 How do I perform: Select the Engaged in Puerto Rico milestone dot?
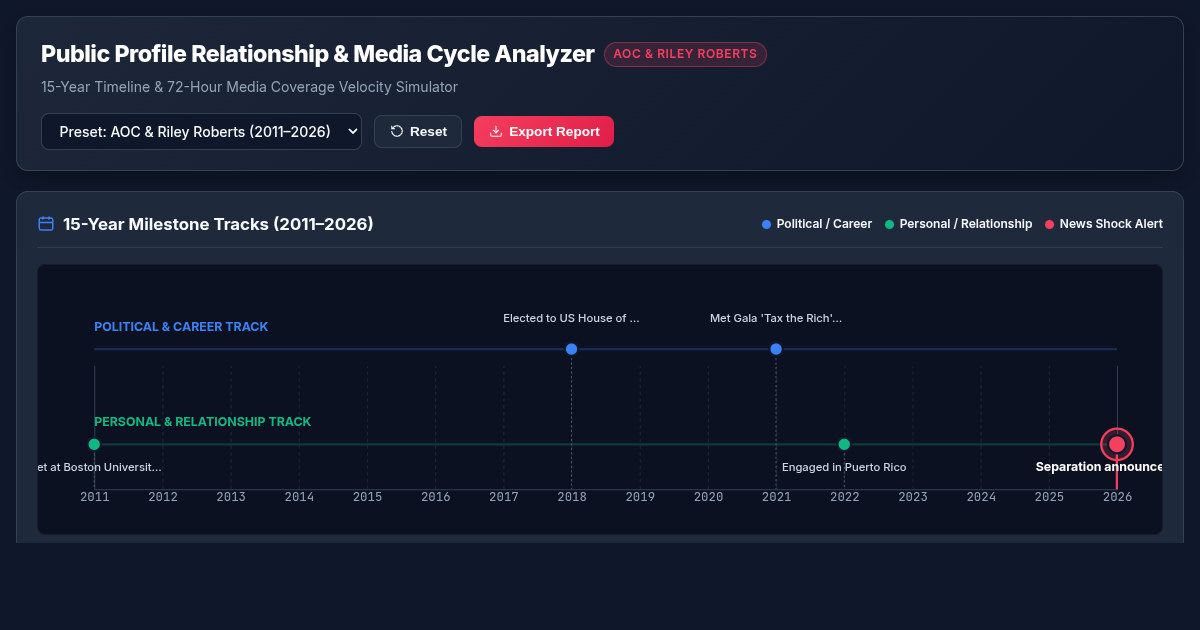point(844,444)
